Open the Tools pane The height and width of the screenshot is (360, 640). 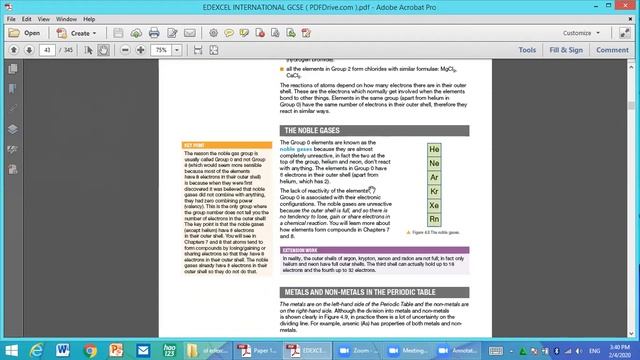[x=527, y=50]
